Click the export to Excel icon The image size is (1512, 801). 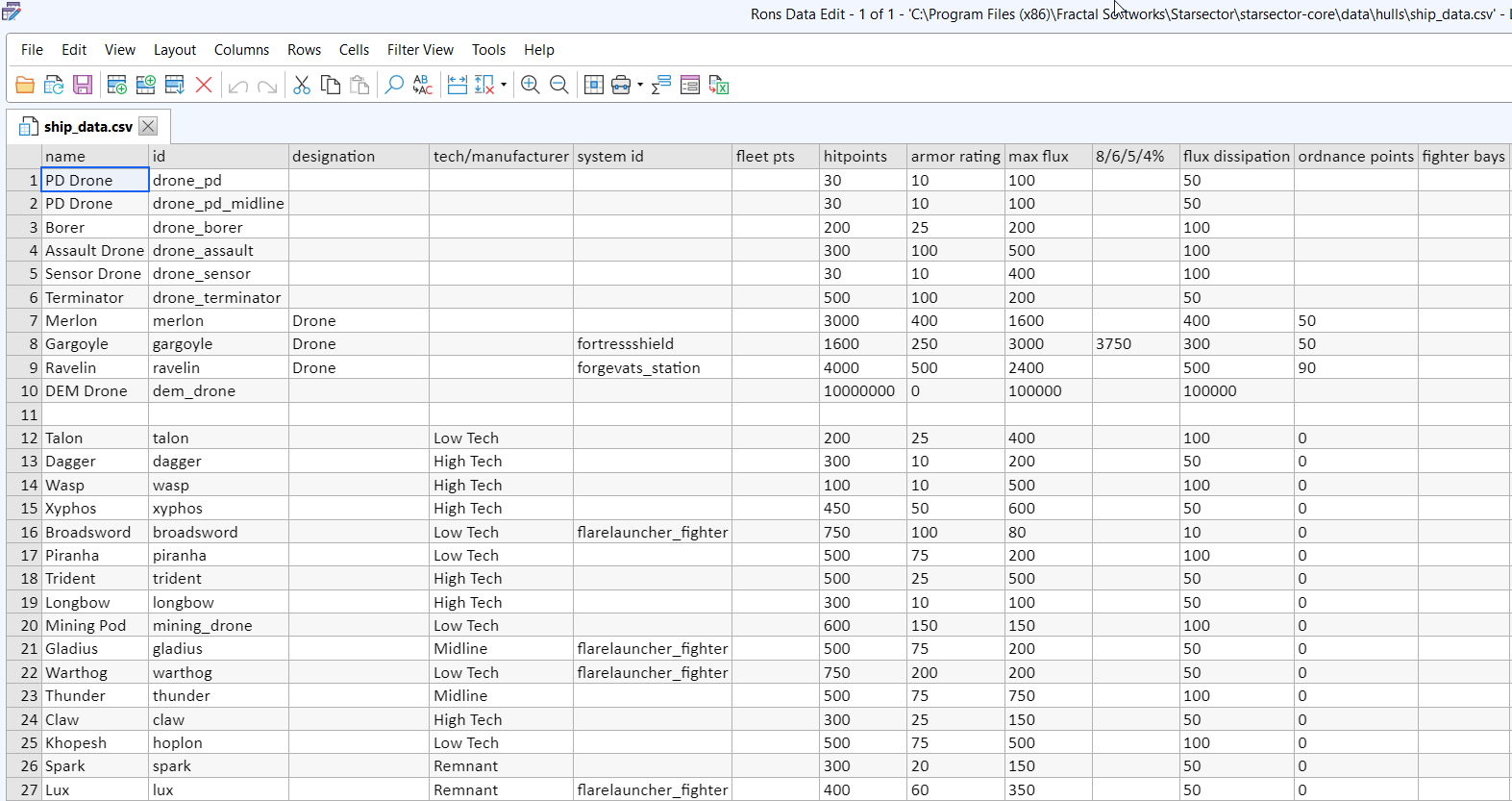click(x=719, y=86)
